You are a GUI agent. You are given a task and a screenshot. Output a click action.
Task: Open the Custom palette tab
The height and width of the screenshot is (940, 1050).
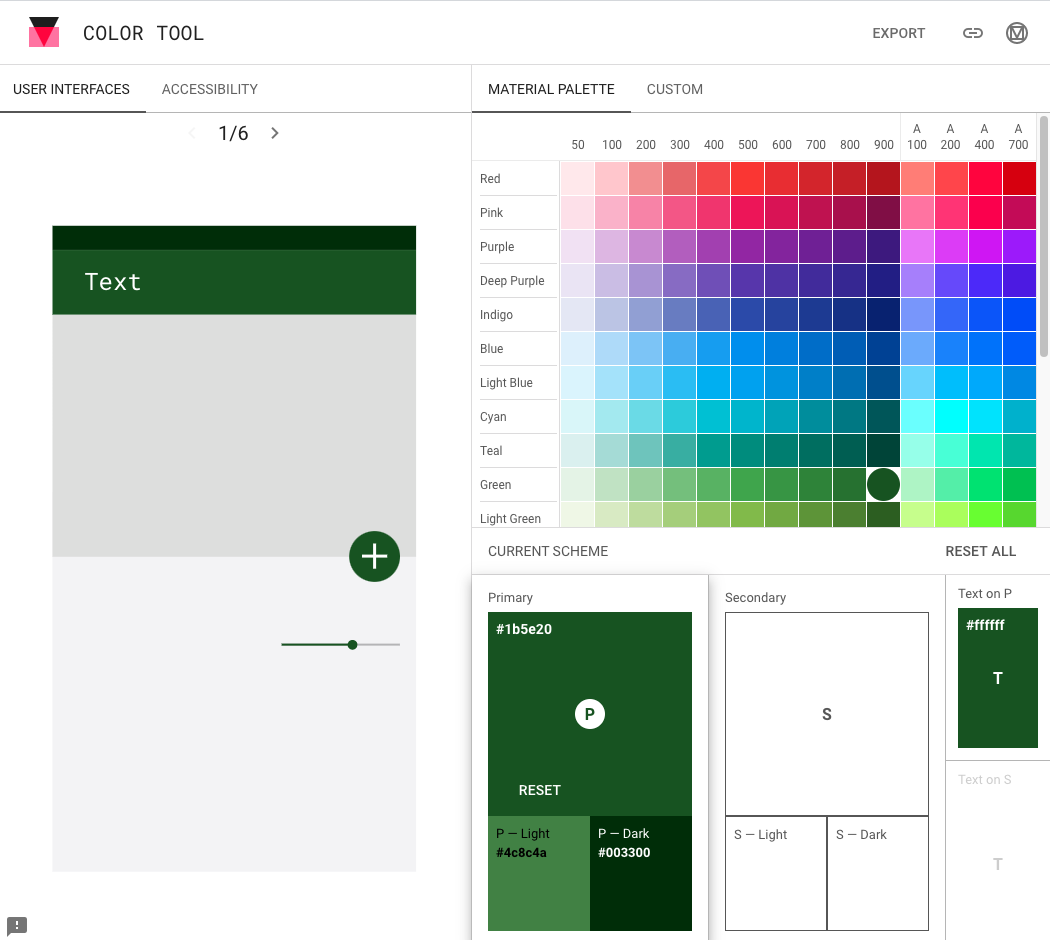coord(674,89)
